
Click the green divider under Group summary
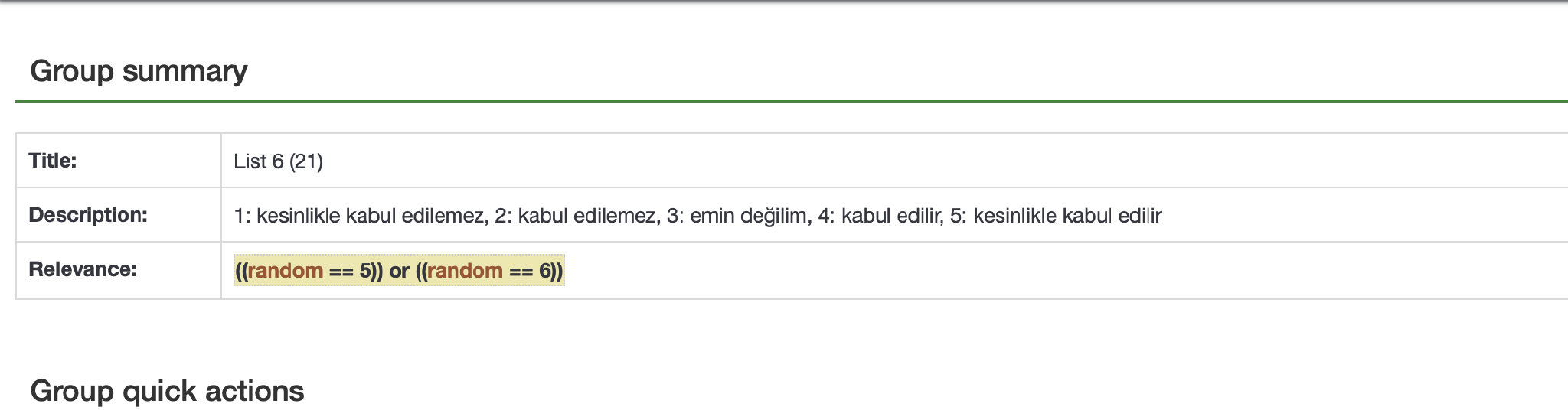pyautogui.click(x=792, y=101)
